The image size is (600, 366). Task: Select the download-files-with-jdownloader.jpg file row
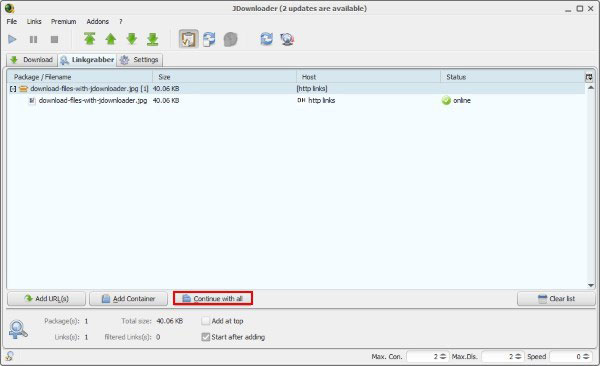pyautogui.click(x=296, y=100)
